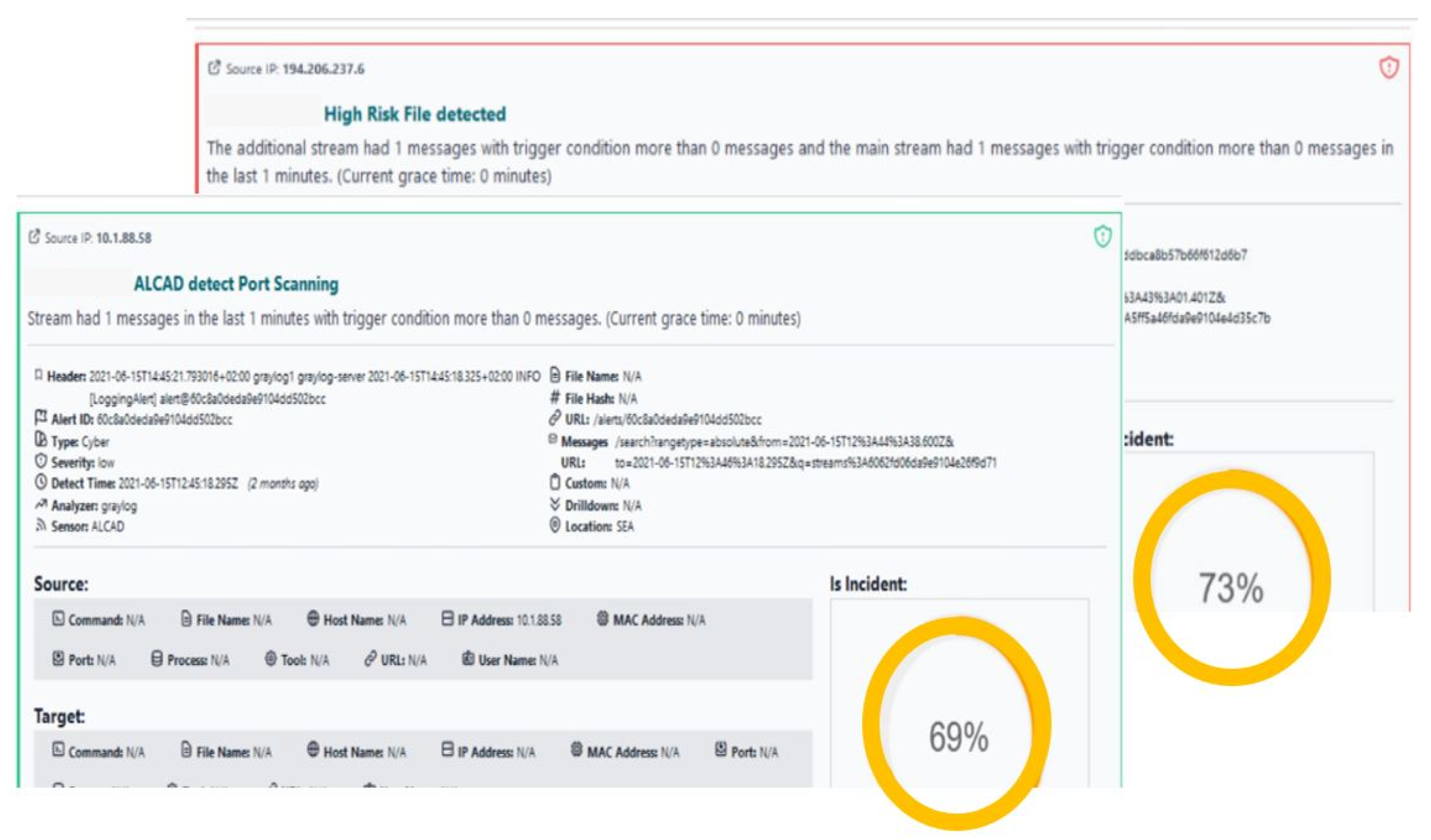Screen dimensions: 1431x840
Task: Open High Risk File detected alert title
Action: tap(415, 114)
